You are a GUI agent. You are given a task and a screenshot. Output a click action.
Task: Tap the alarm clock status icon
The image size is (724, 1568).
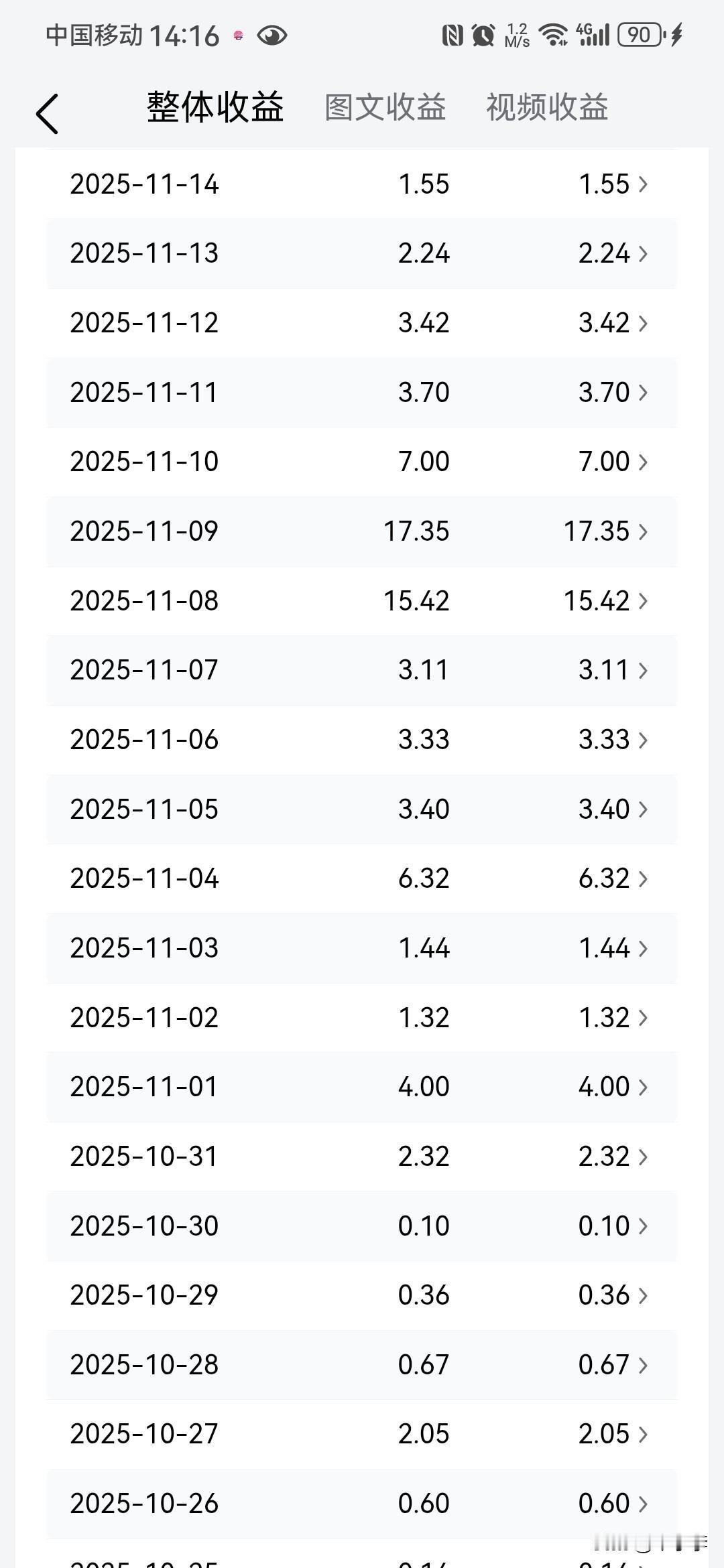[483, 35]
